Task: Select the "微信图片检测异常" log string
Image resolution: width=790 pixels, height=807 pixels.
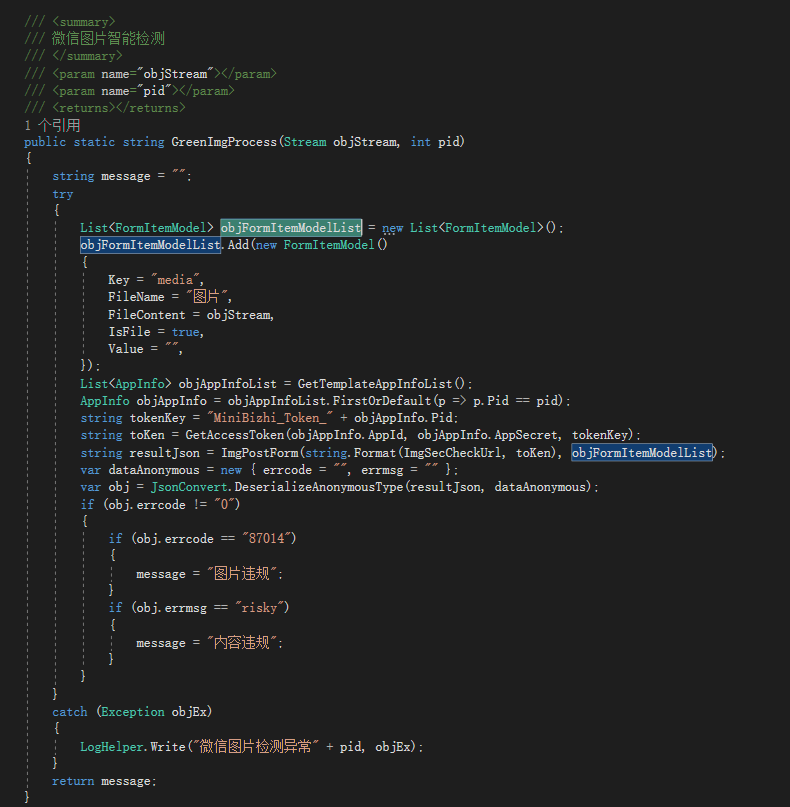Action: pos(256,746)
